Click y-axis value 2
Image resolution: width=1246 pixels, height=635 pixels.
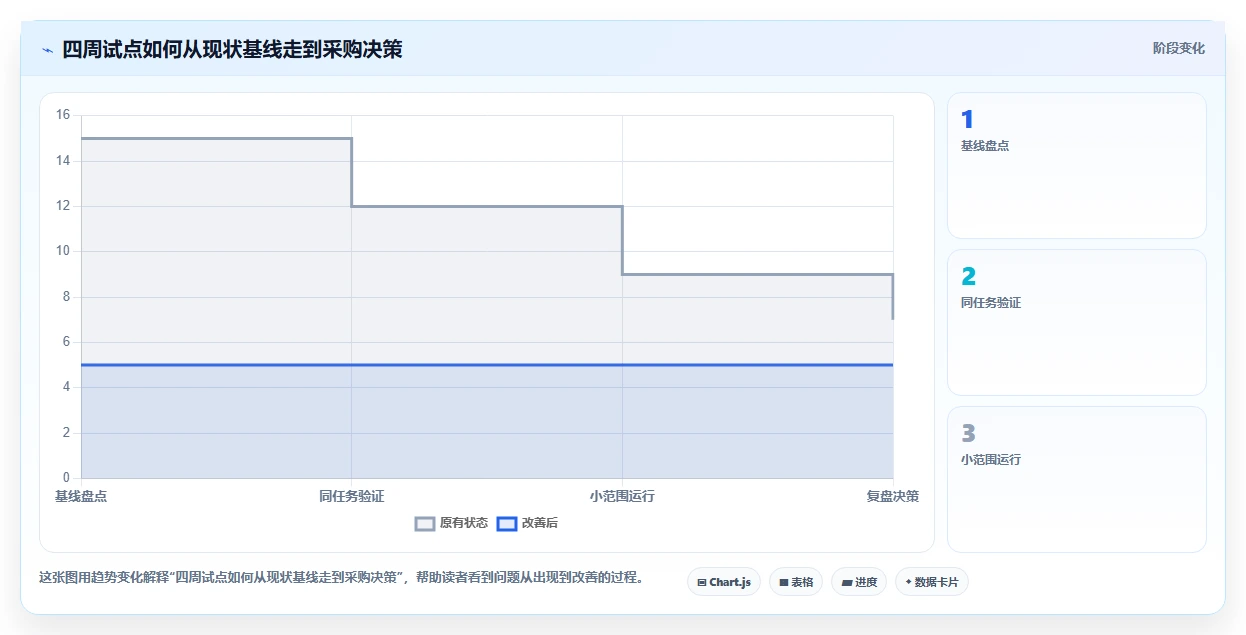66,433
